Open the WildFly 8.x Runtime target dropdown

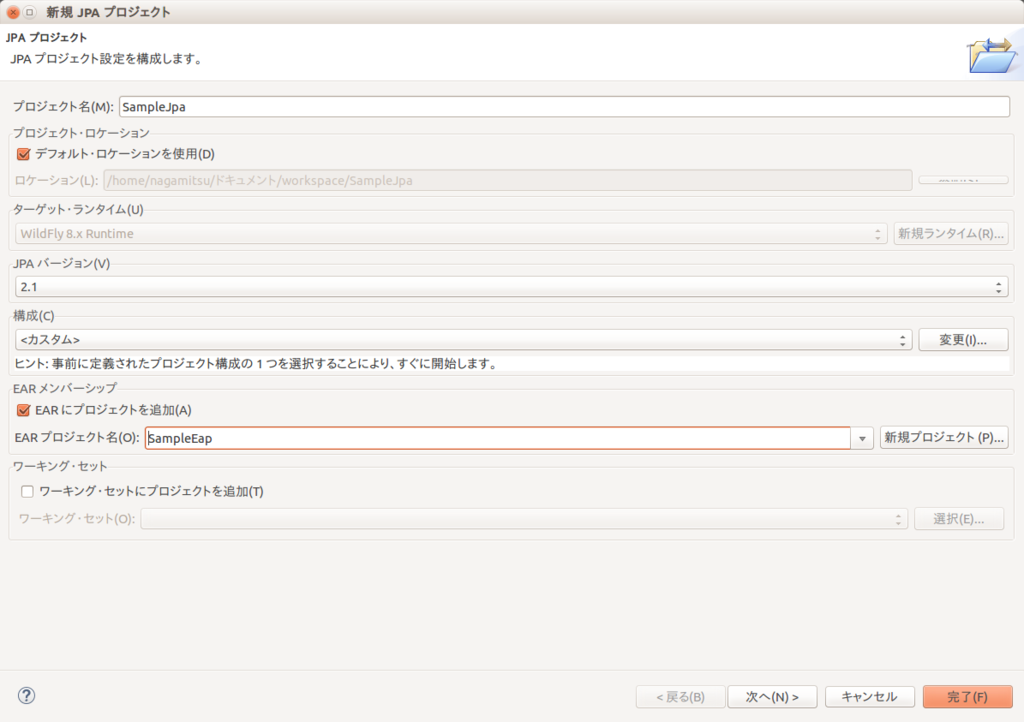pos(451,234)
